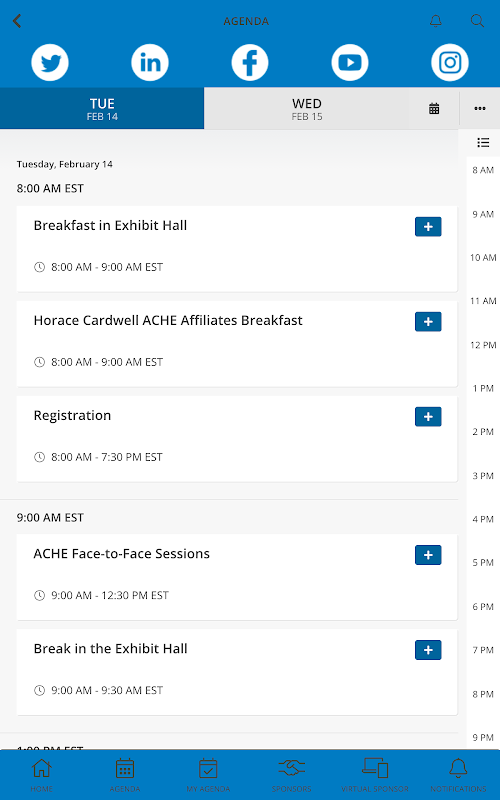Image resolution: width=500 pixels, height=800 pixels.
Task: Go back using the top-left arrow
Action: pos(17,21)
